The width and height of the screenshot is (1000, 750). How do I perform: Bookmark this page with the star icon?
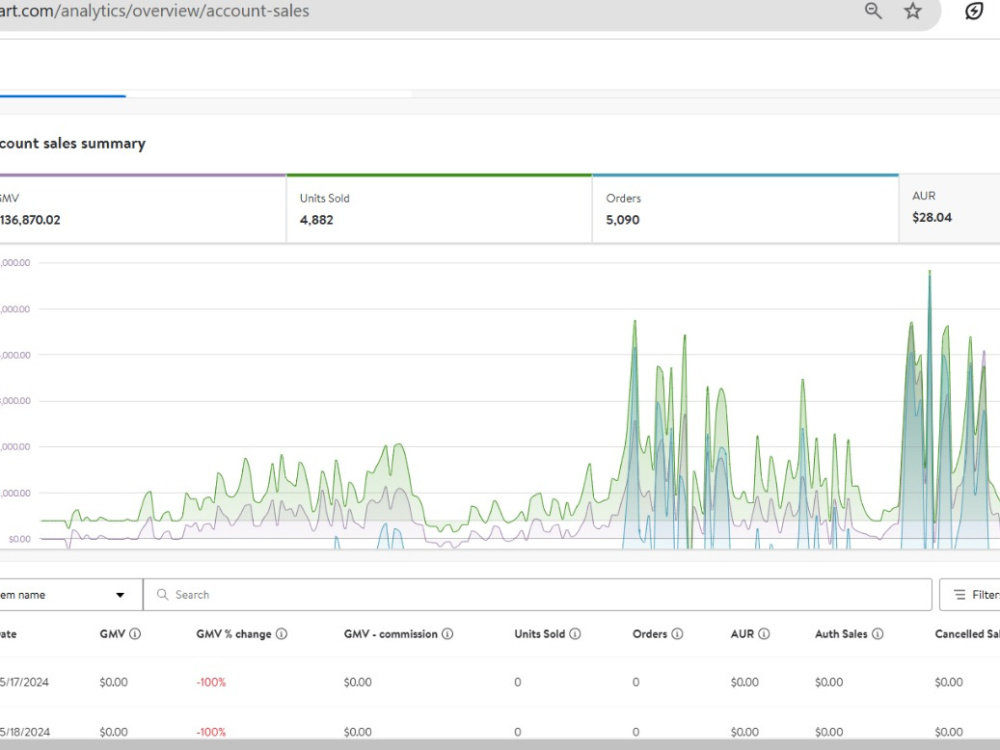(913, 11)
